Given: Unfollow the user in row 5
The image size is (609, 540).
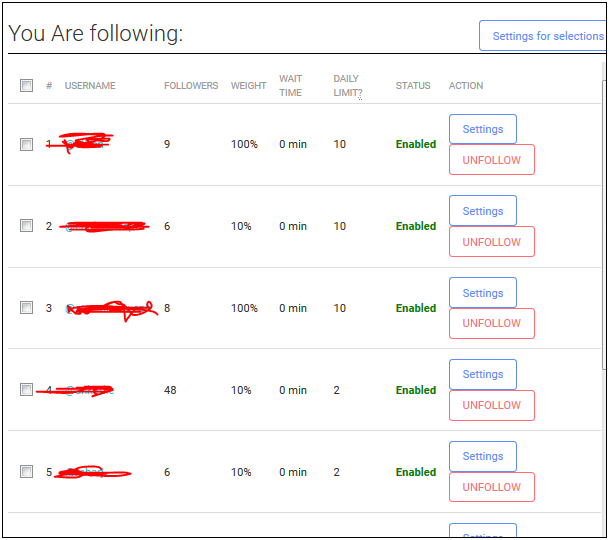Looking at the screenshot, I should click(492, 487).
